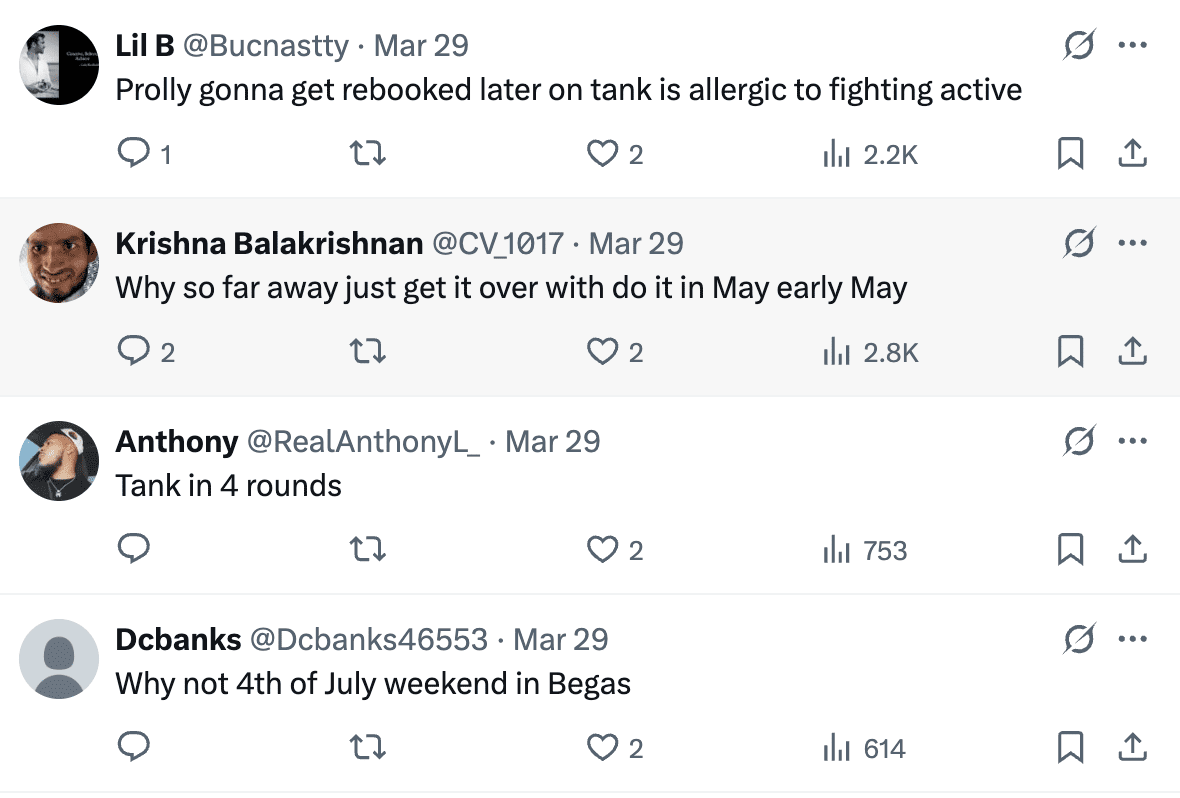Share Krishna Balakrishnan's tweet
The width and height of the screenshot is (1180, 798).
[x=1133, y=351]
